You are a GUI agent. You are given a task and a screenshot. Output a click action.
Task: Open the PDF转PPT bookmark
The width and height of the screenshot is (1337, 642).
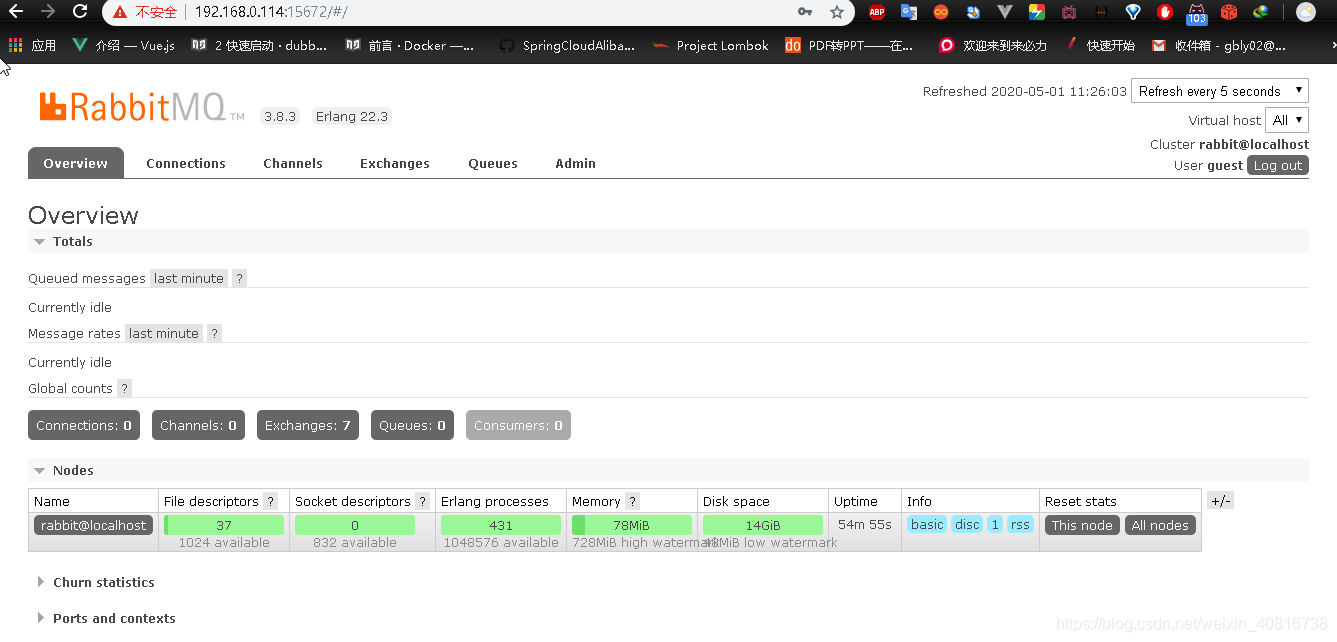click(x=849, y=45)
